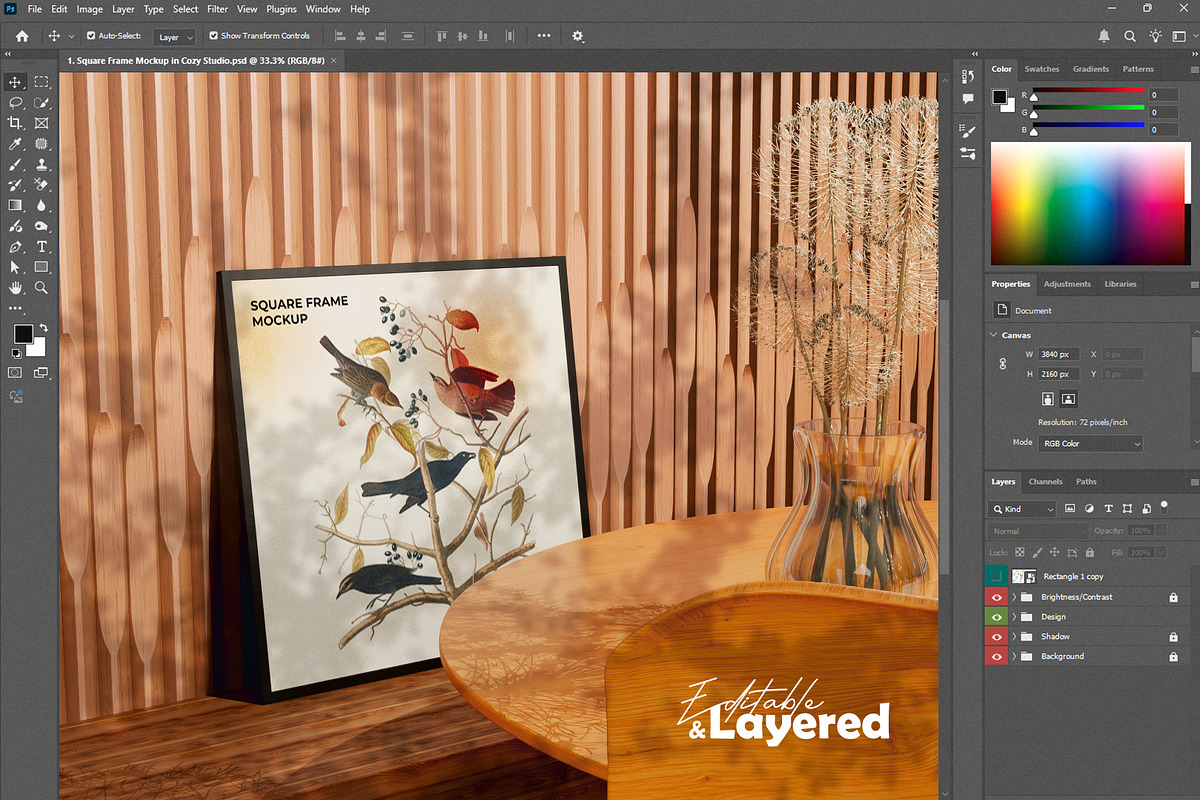This screenshot has height=800, width=1200.
Task: Open the Search icon at top right
Action: coord(1130,36)
